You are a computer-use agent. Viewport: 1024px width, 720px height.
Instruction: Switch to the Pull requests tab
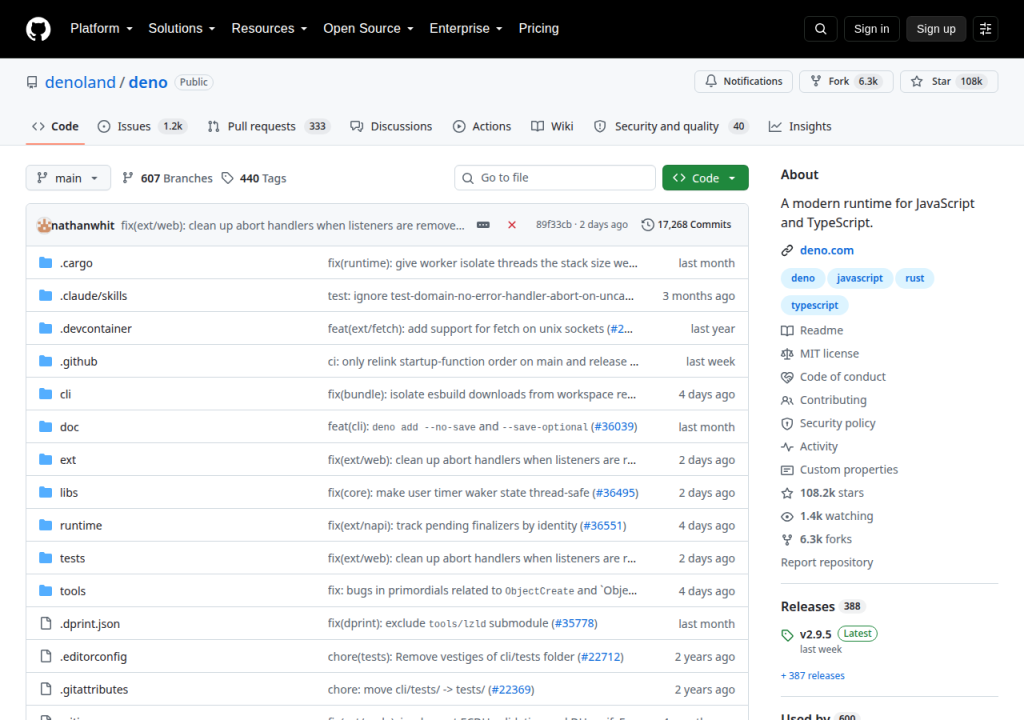[x=268, y=126]
